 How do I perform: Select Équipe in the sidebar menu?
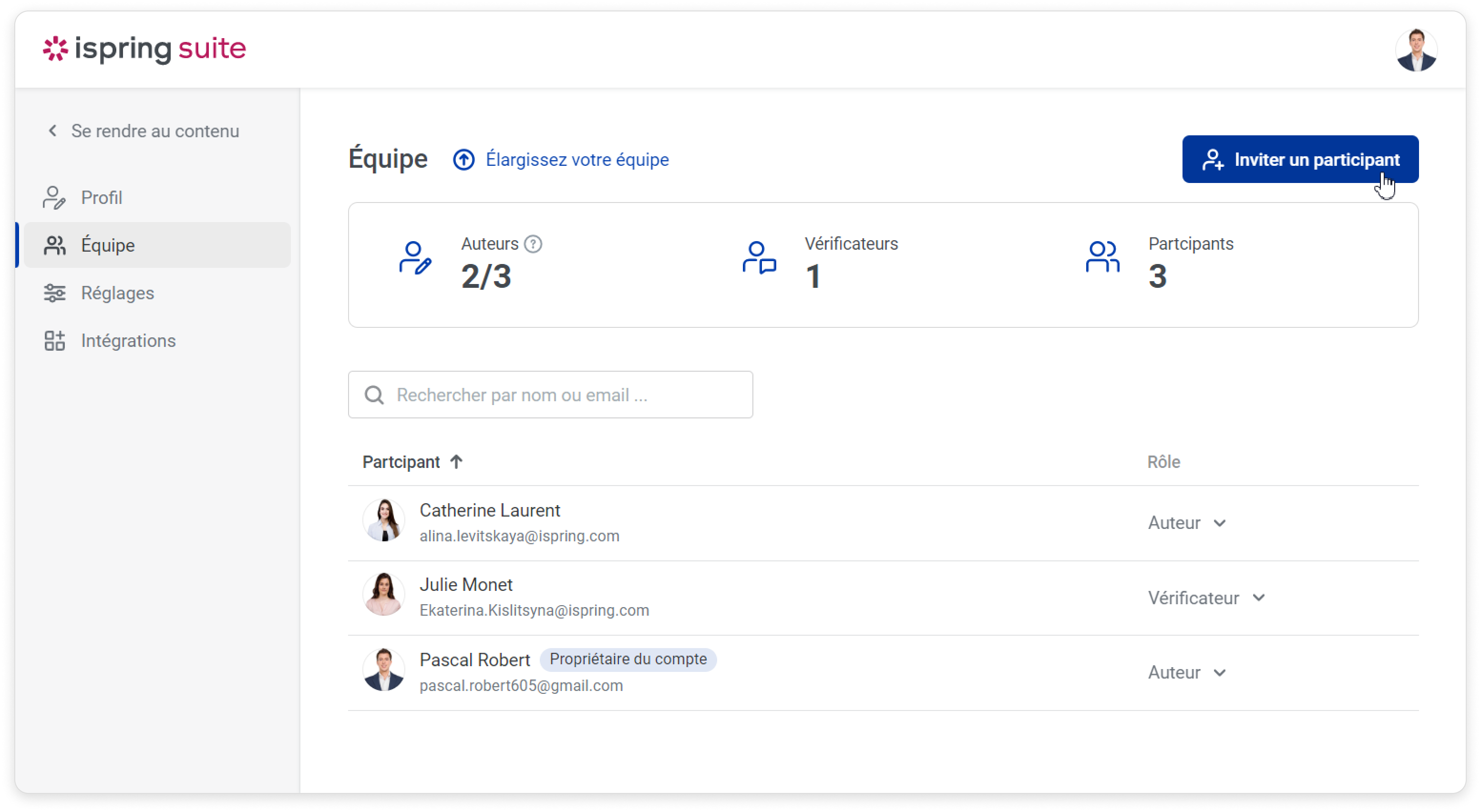point(107,245)
